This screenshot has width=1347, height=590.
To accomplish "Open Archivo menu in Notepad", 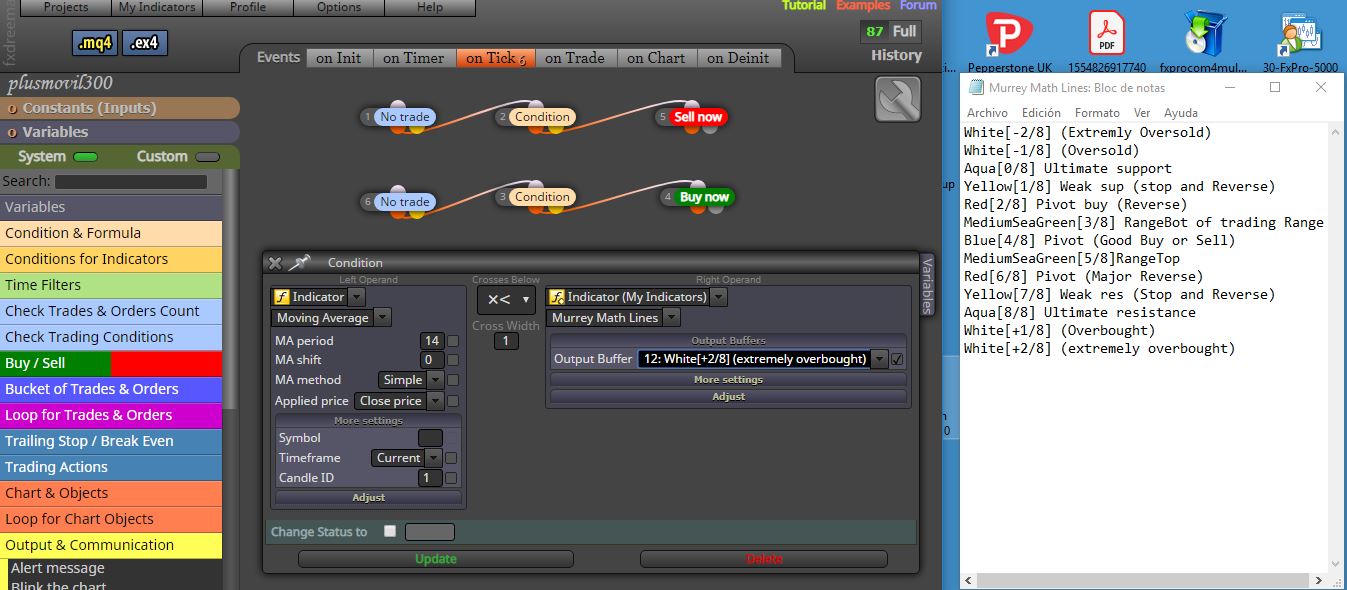I will click(987, 113).
